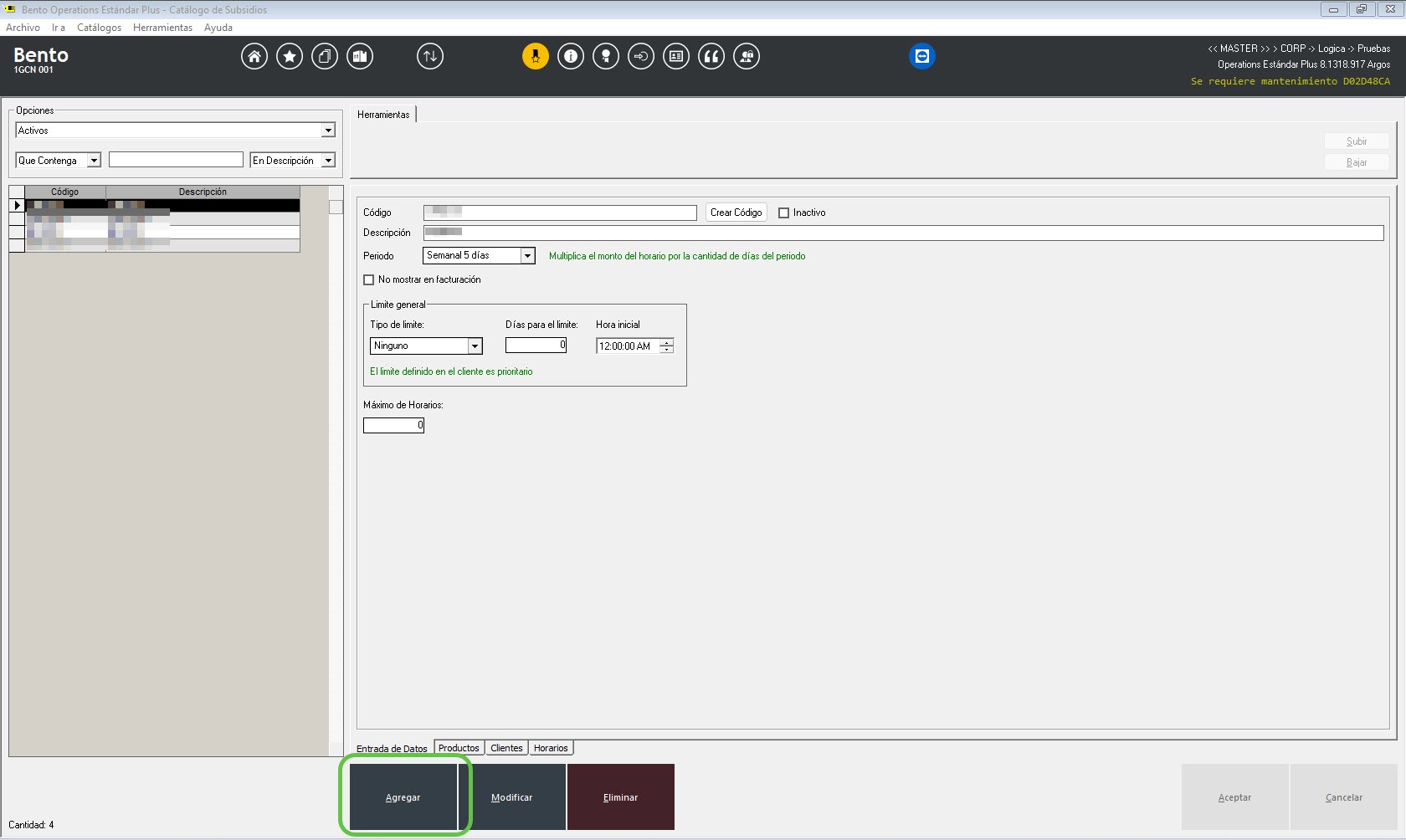The image size is (1406, 840).
Task: Click the Código column header
Action: point(65,192)
